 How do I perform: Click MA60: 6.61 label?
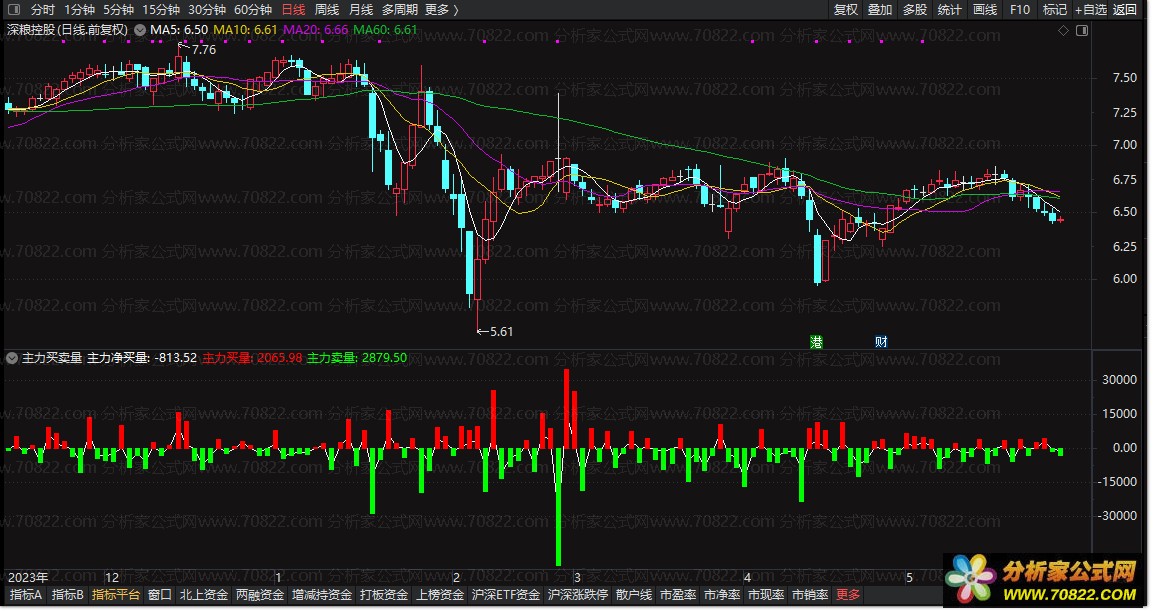click(385, 30)
